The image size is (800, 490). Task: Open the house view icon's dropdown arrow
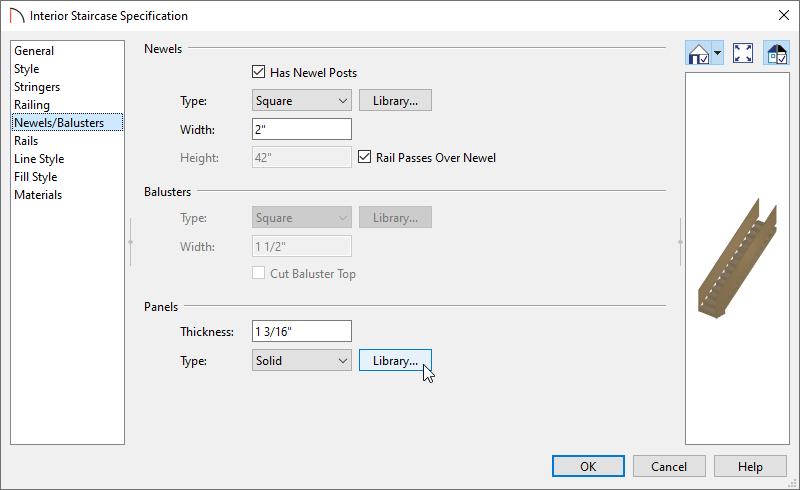pyautogui.click(x=717, y=53)
